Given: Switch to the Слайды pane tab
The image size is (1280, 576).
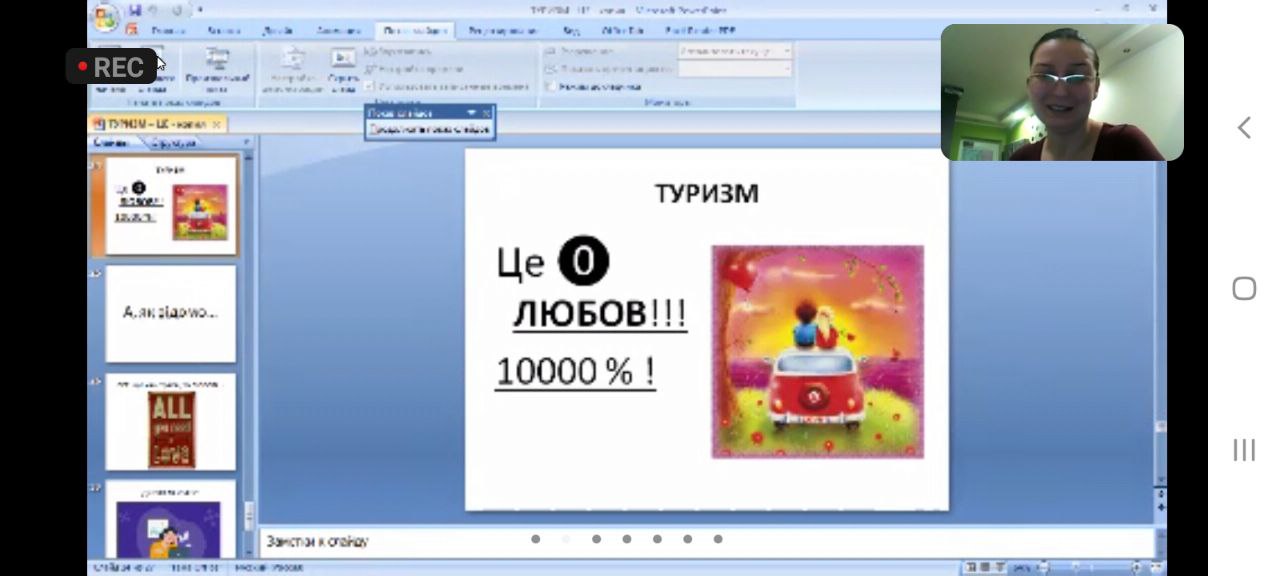Looking at the screenshot, I should (x=111, y=143).
